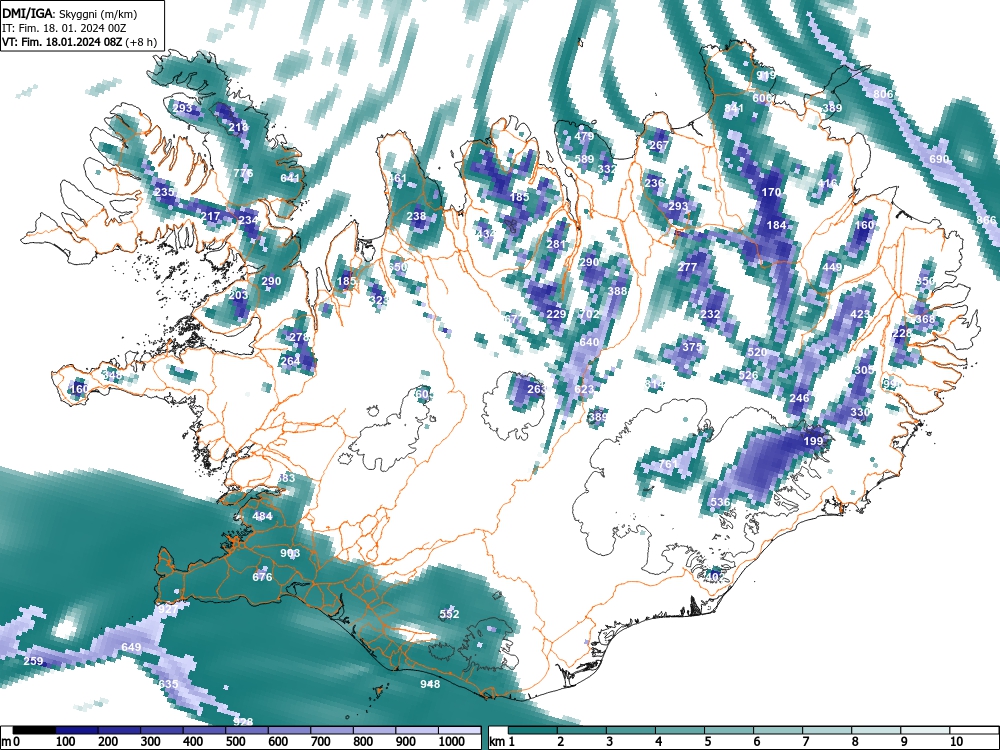This screenshot has height=750, width=1000.
Task: Click the visibility value 263
Action: [537, 389]
